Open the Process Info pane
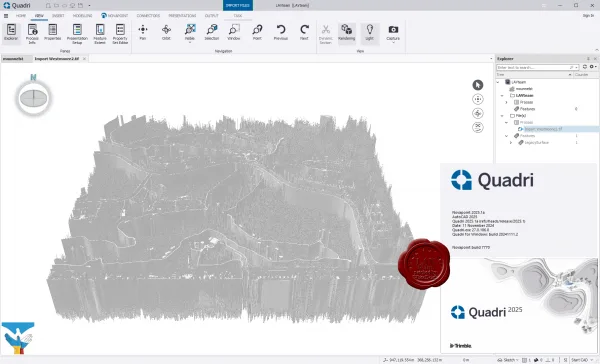600x364 pixels. [32, 34]
